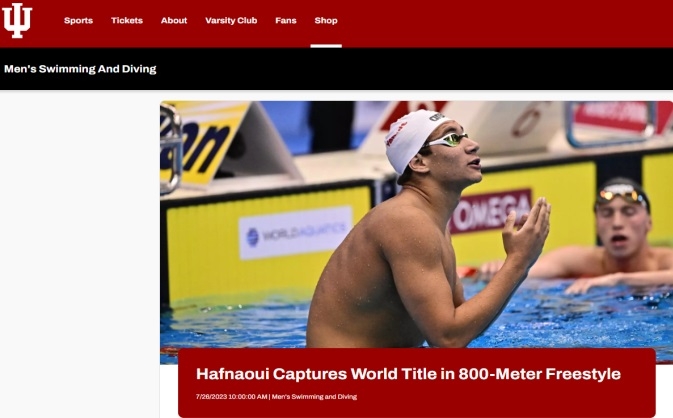Image resolution: width=673 pixels, height=418 pixels.
Task: Click the Men's Swimming and Diving category tag
Action: pyautogui.click(x=314, y=397)
